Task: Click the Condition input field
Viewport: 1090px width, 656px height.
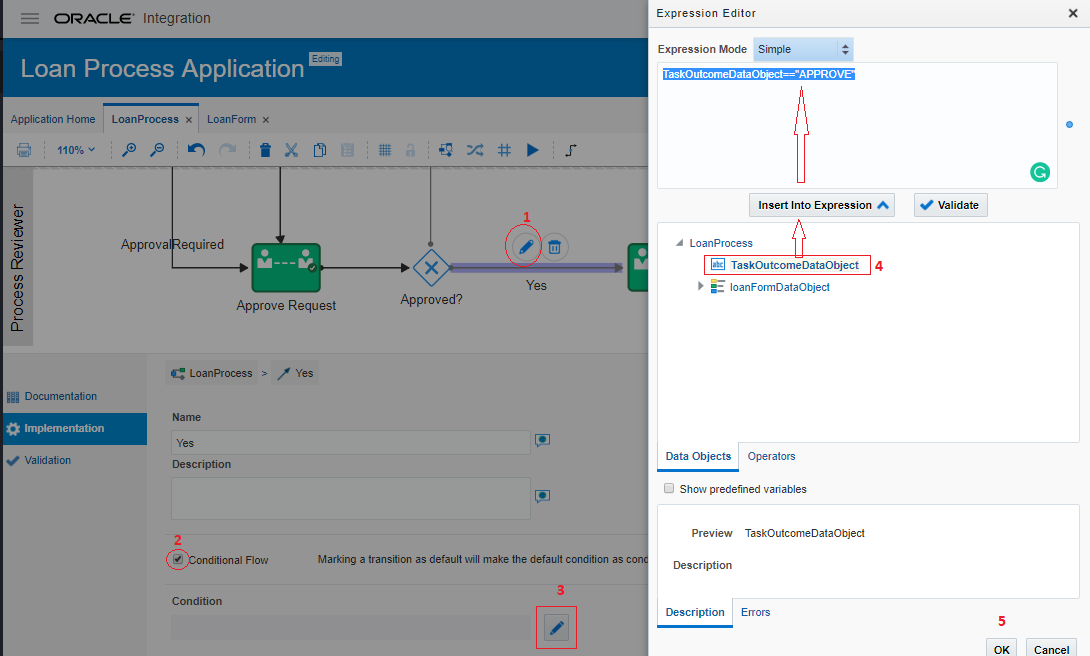Action: tap(350, 628)
